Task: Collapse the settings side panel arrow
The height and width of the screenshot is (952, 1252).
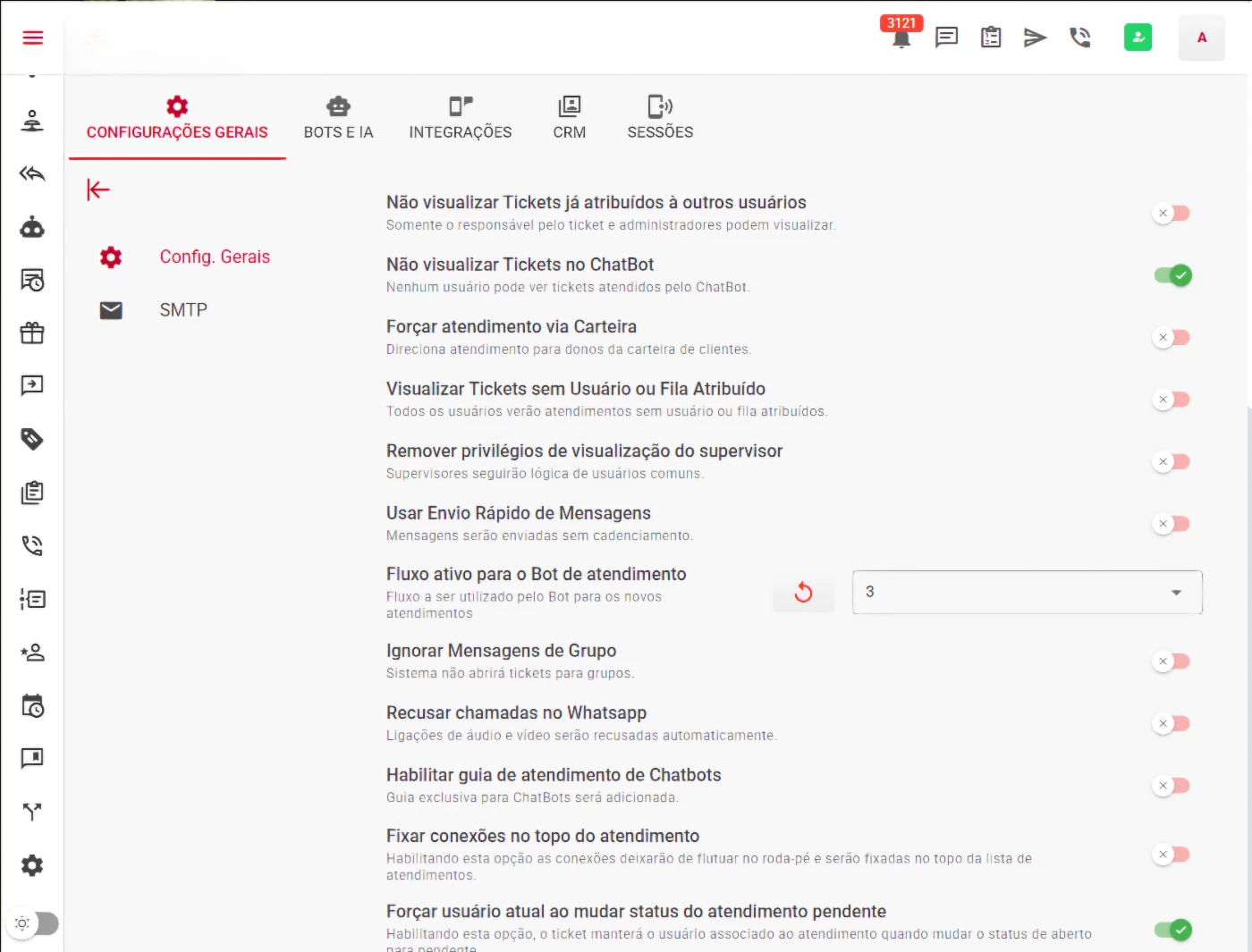Action: (x=98, y=190)
